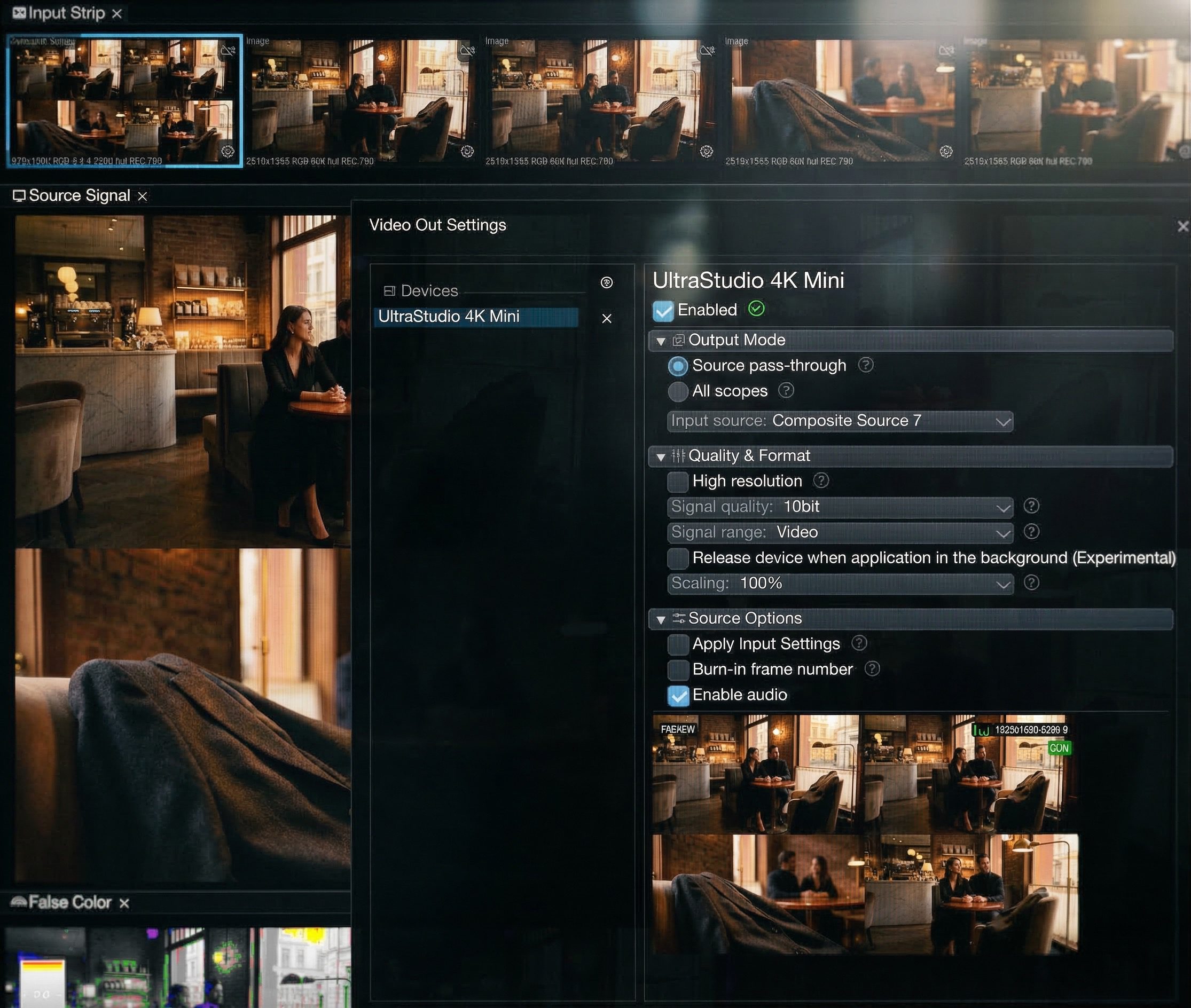Screen dimensions: 1191x1008
Task: Click the Source Signal tab label
Action: click(x=80, y=195)
